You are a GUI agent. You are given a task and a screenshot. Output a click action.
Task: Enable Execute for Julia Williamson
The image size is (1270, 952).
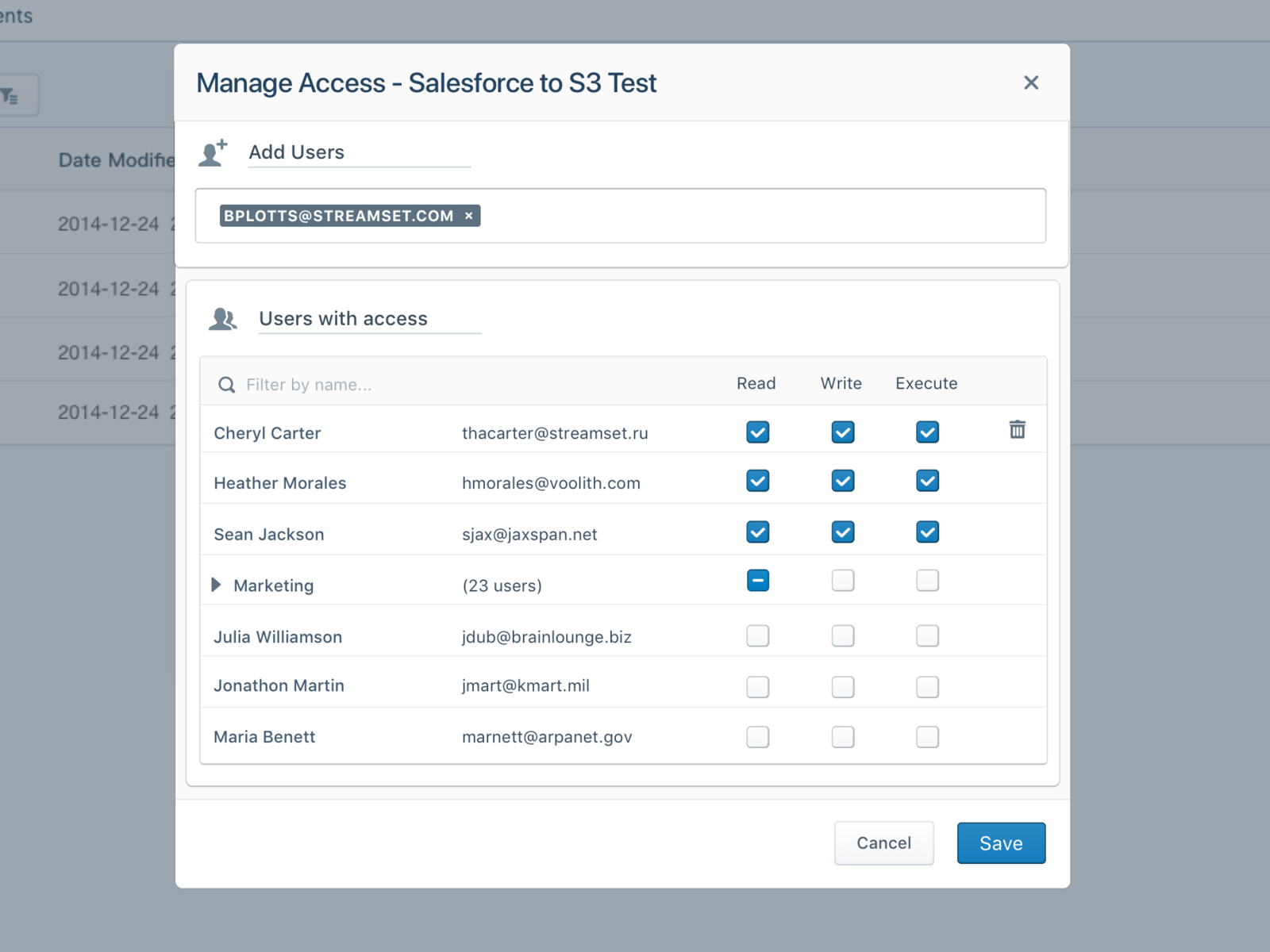[x=927, y=635]
